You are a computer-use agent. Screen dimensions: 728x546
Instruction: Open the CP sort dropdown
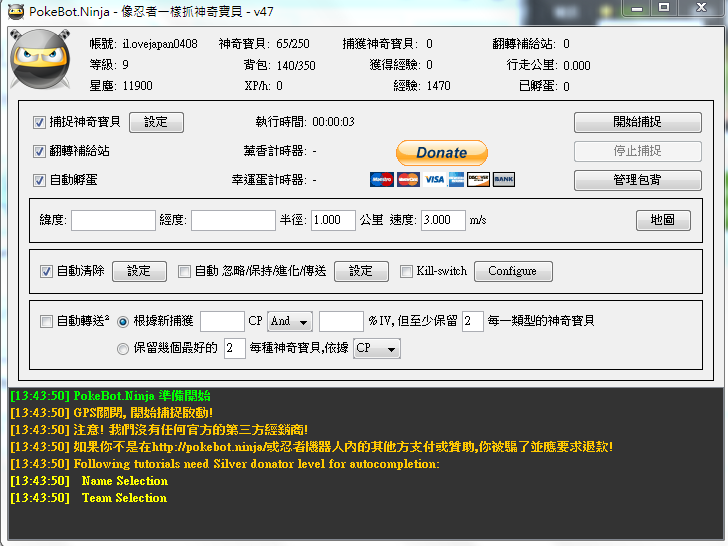click(x=377, y=348)
